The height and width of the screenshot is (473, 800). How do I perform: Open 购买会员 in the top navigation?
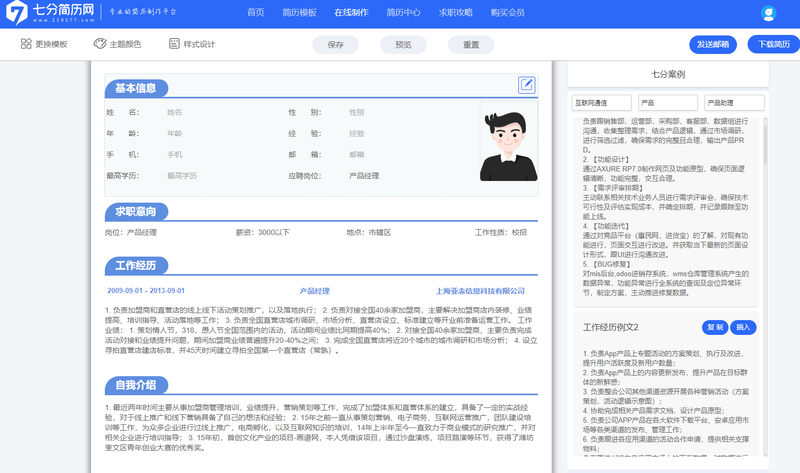[x=508, y=13]
